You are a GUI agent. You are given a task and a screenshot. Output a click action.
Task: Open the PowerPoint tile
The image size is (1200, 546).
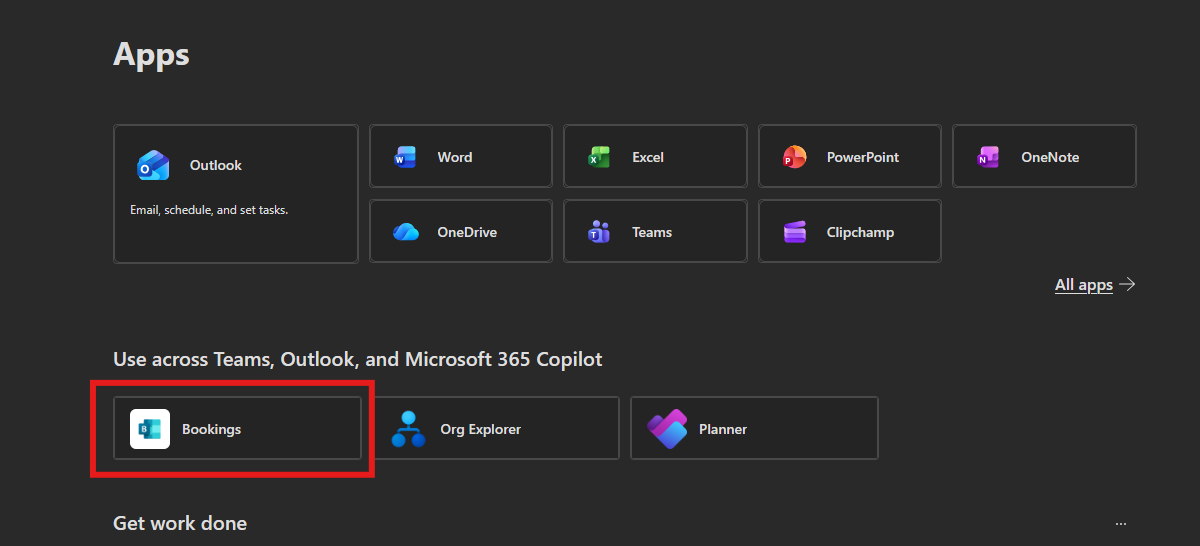tap(850, 156)
